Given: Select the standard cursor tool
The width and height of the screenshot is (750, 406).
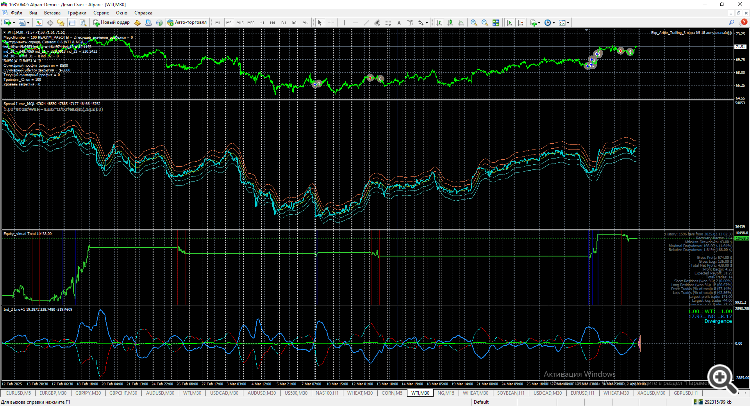Looking at the screenshot, I should point(320,22).
